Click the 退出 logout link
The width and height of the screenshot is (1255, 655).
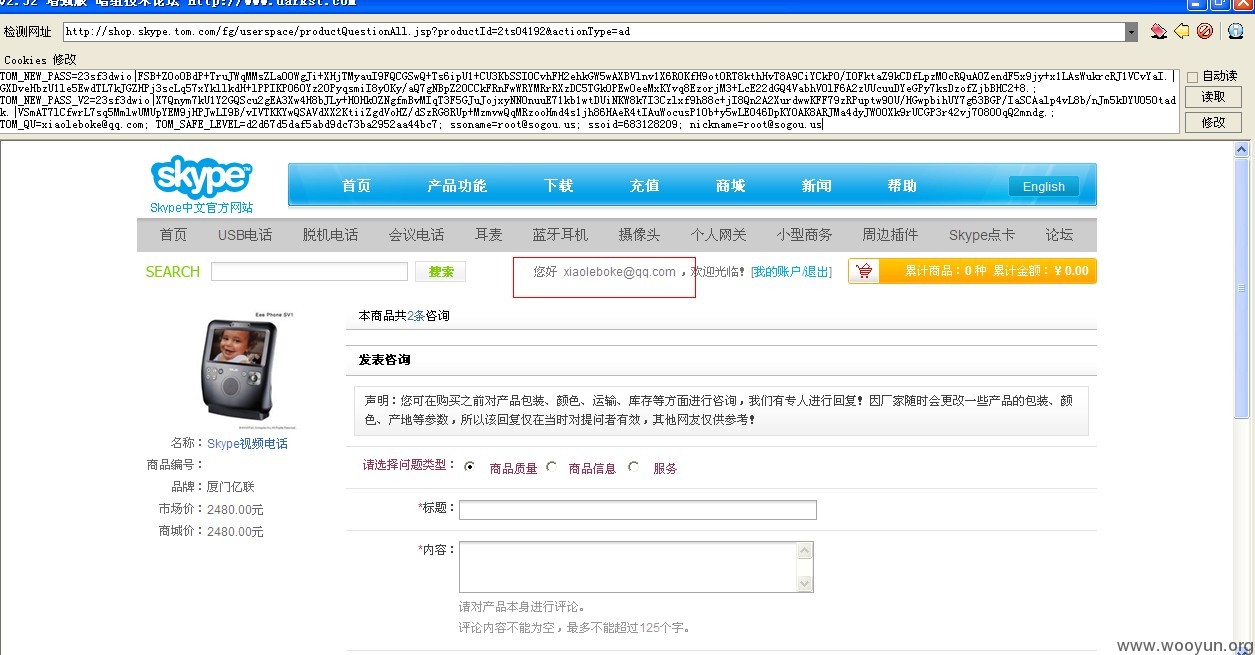[815, 272]
